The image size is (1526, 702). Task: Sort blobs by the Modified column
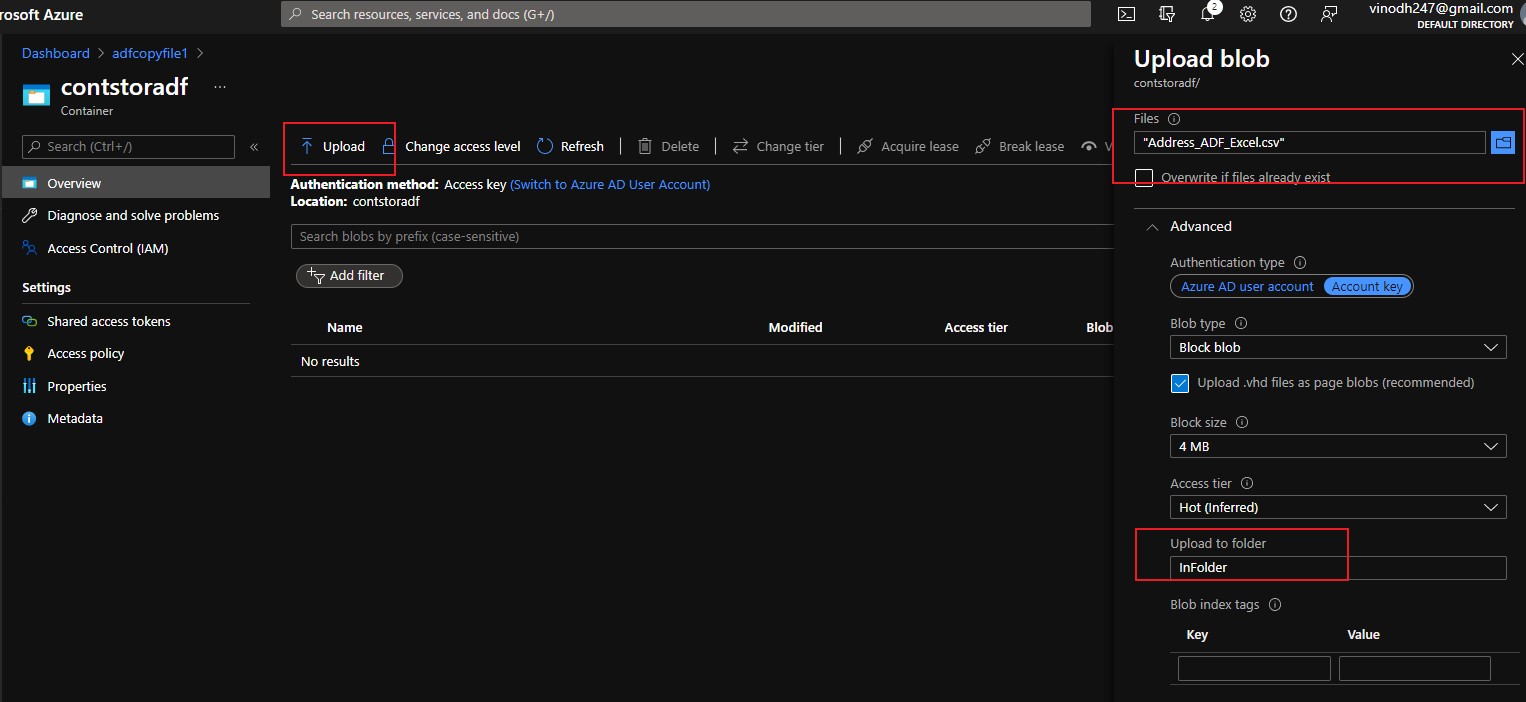point(795,328)
